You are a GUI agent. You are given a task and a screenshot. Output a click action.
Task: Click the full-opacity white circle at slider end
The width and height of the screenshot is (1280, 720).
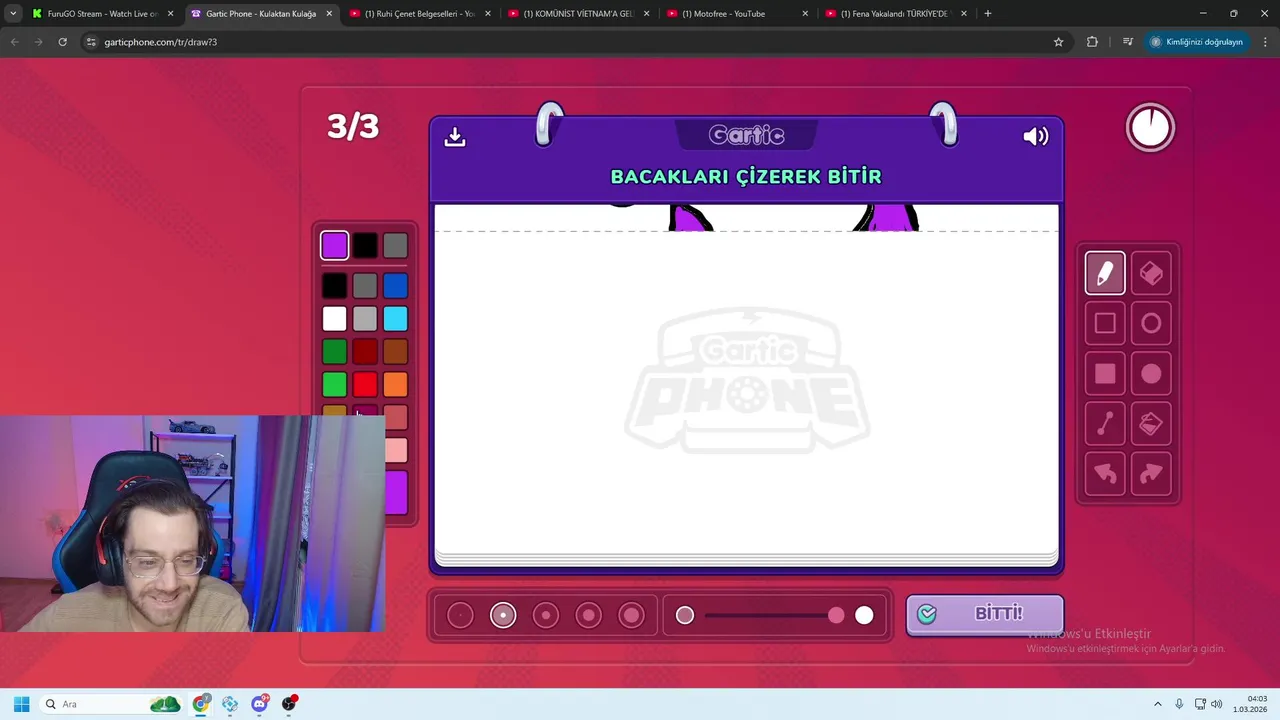tap(864, 615)
